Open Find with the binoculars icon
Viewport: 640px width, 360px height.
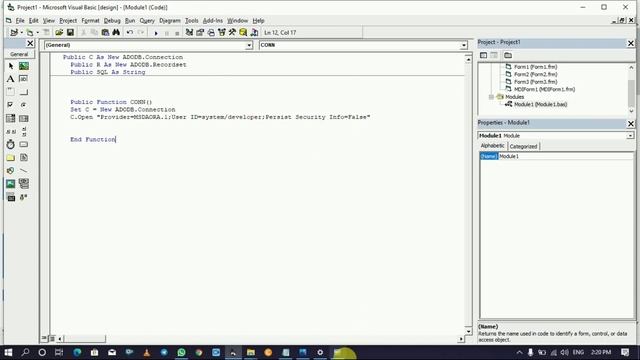(x=116, y=33)
